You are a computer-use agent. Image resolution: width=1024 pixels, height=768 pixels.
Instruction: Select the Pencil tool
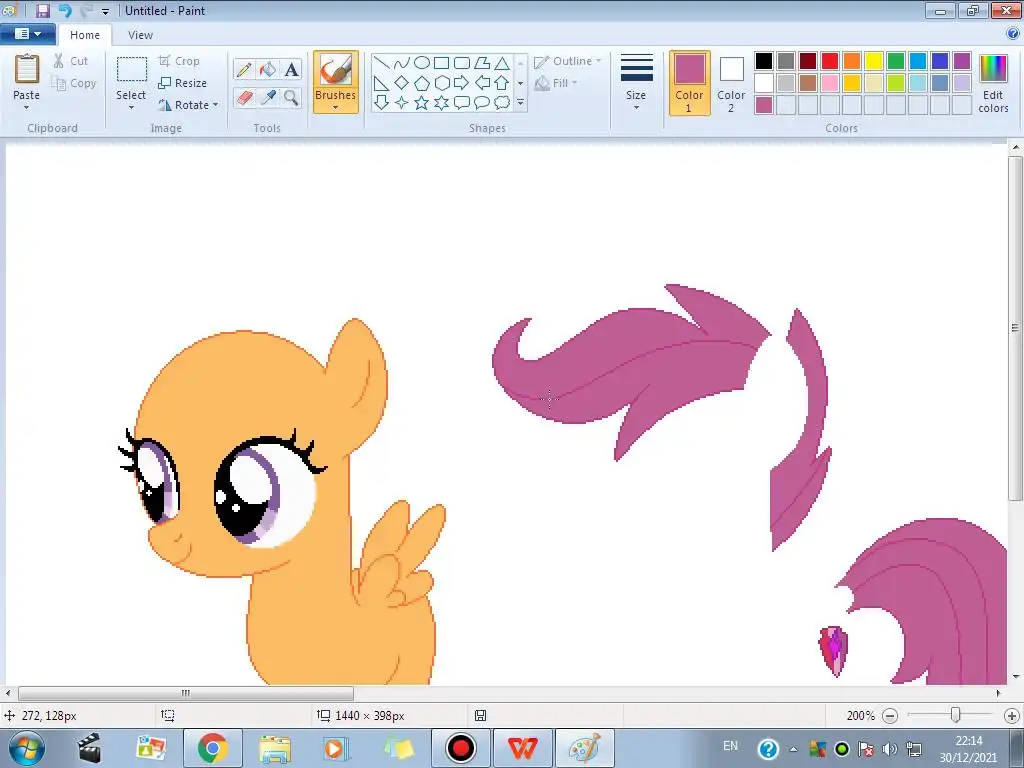(x=244, y=69)
